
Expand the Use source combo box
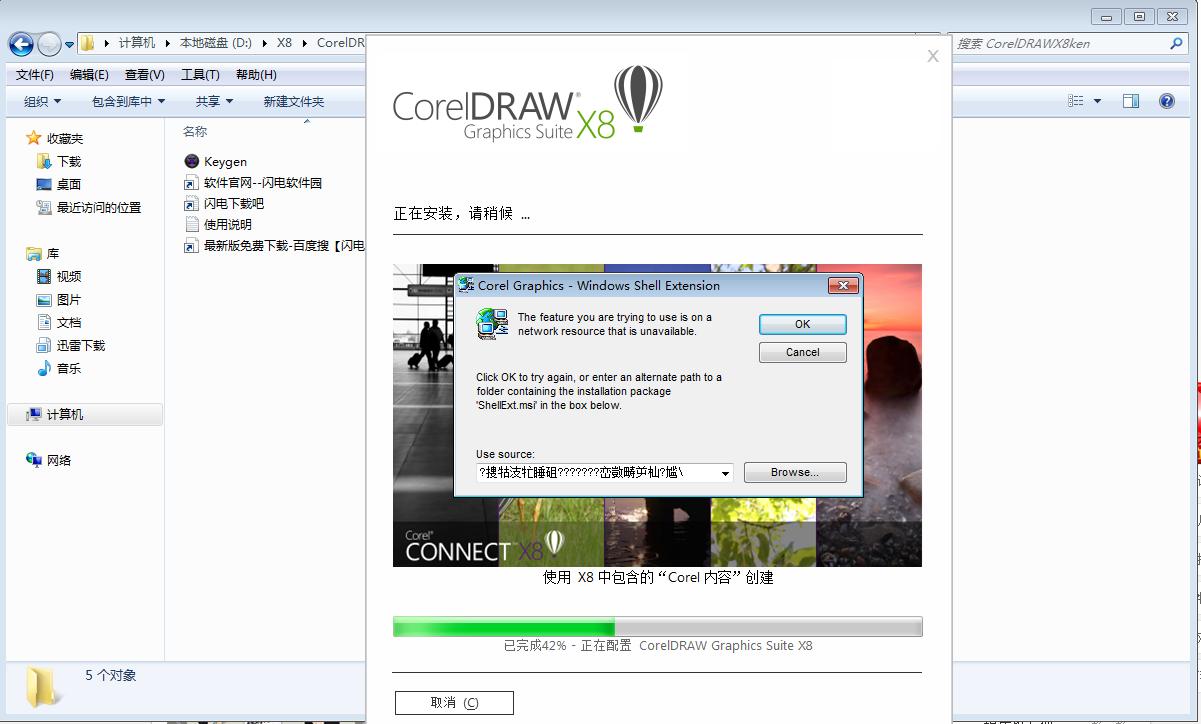pyautogui.click(x=728, y=472)
